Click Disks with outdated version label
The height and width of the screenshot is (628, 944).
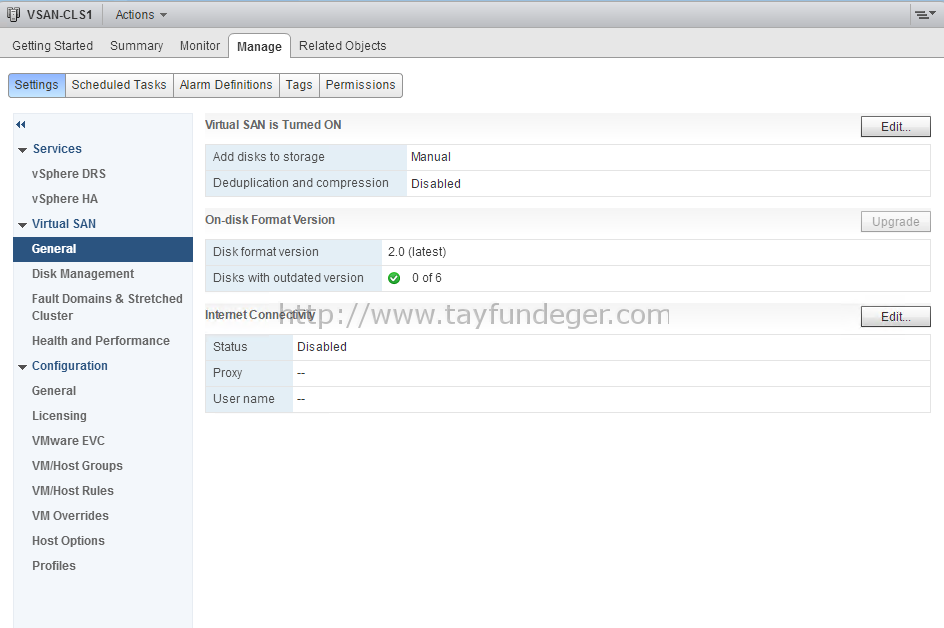(x=288, y=278)
